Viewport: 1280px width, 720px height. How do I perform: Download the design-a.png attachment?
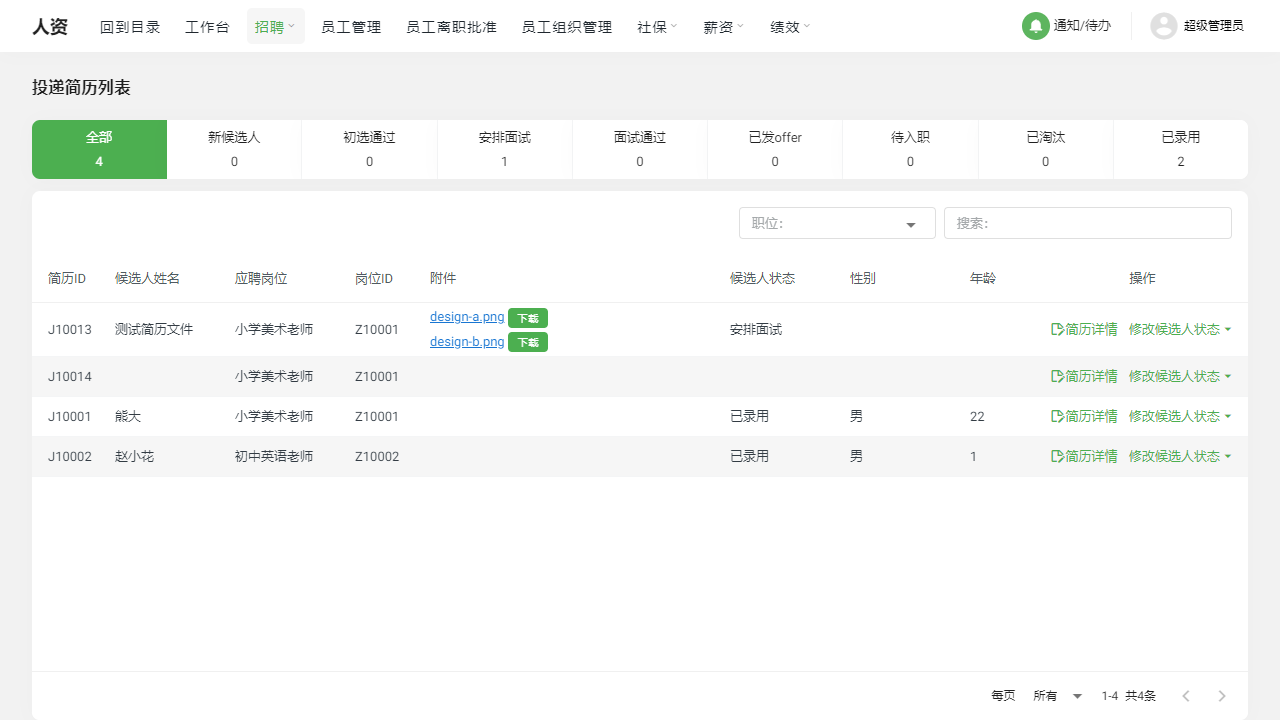pos(527,318)
